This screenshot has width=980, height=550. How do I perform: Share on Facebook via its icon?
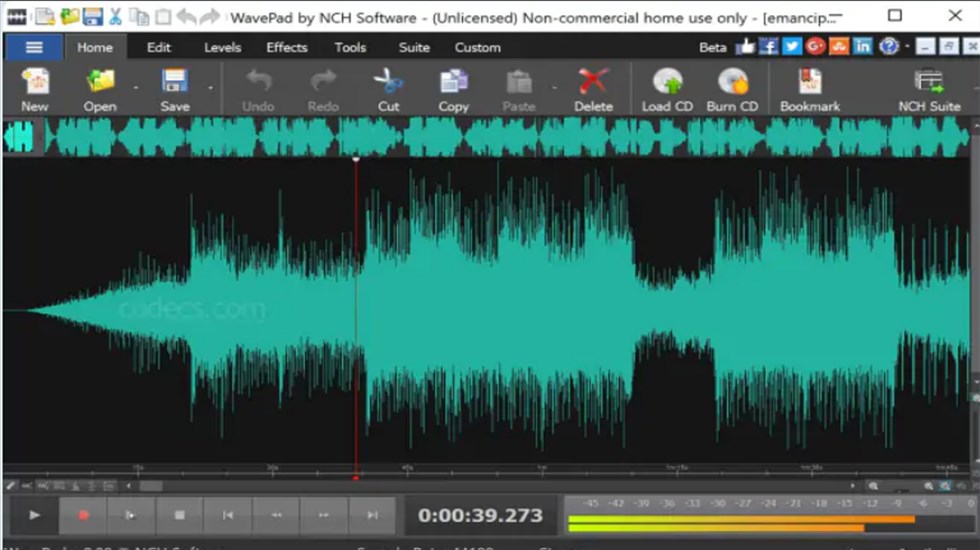[768, 46]
